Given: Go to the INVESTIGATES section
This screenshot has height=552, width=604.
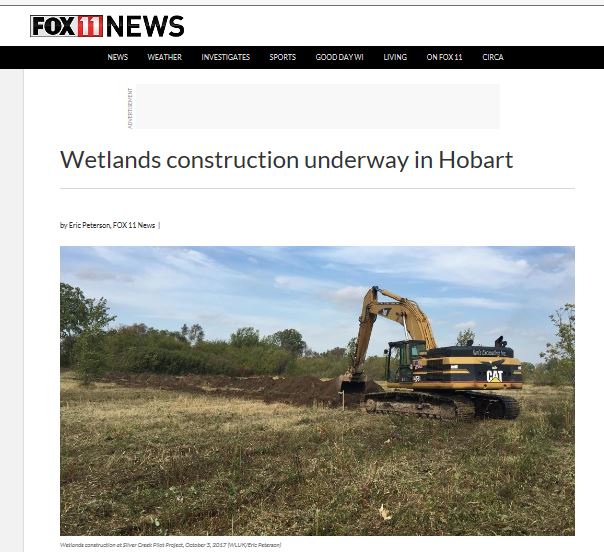Looking at the screenshot, I should (x=226, y=57).
